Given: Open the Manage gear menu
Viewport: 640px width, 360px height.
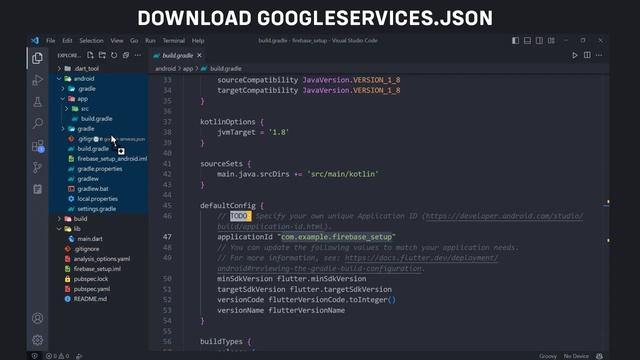Looking at the screenshot, I should coord(37,340).
